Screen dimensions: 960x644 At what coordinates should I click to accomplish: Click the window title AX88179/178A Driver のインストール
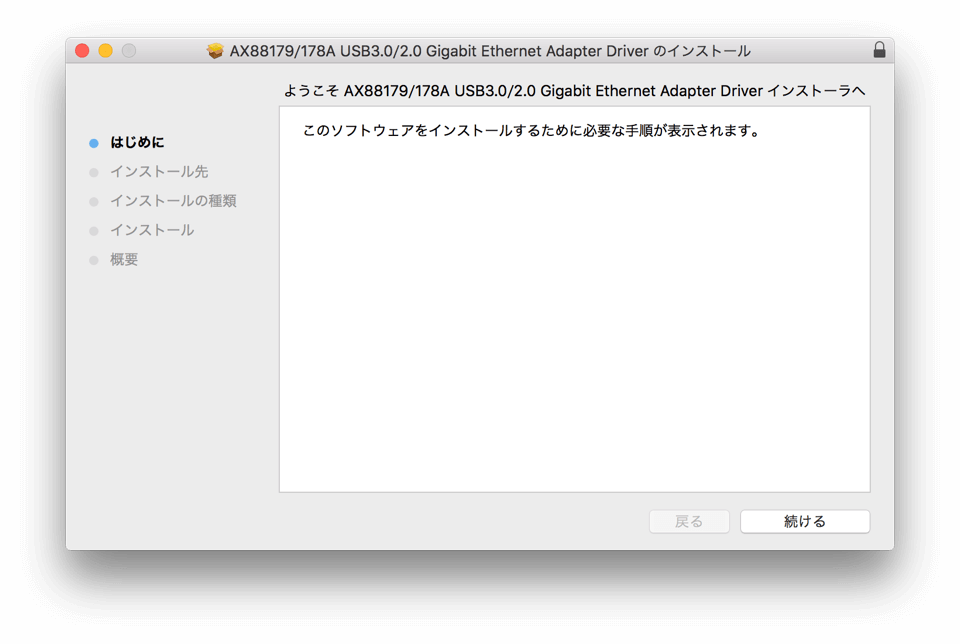490,51
